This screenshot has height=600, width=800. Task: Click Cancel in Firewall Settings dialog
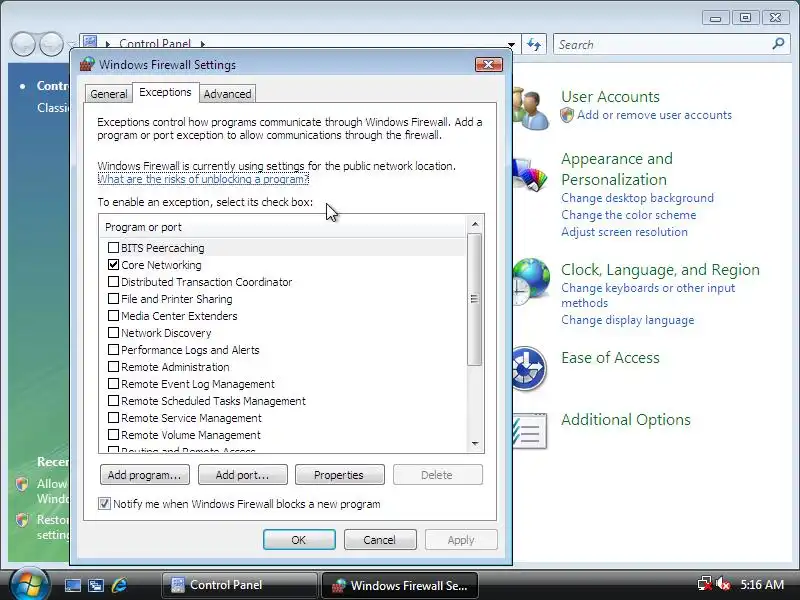(380, 540)
